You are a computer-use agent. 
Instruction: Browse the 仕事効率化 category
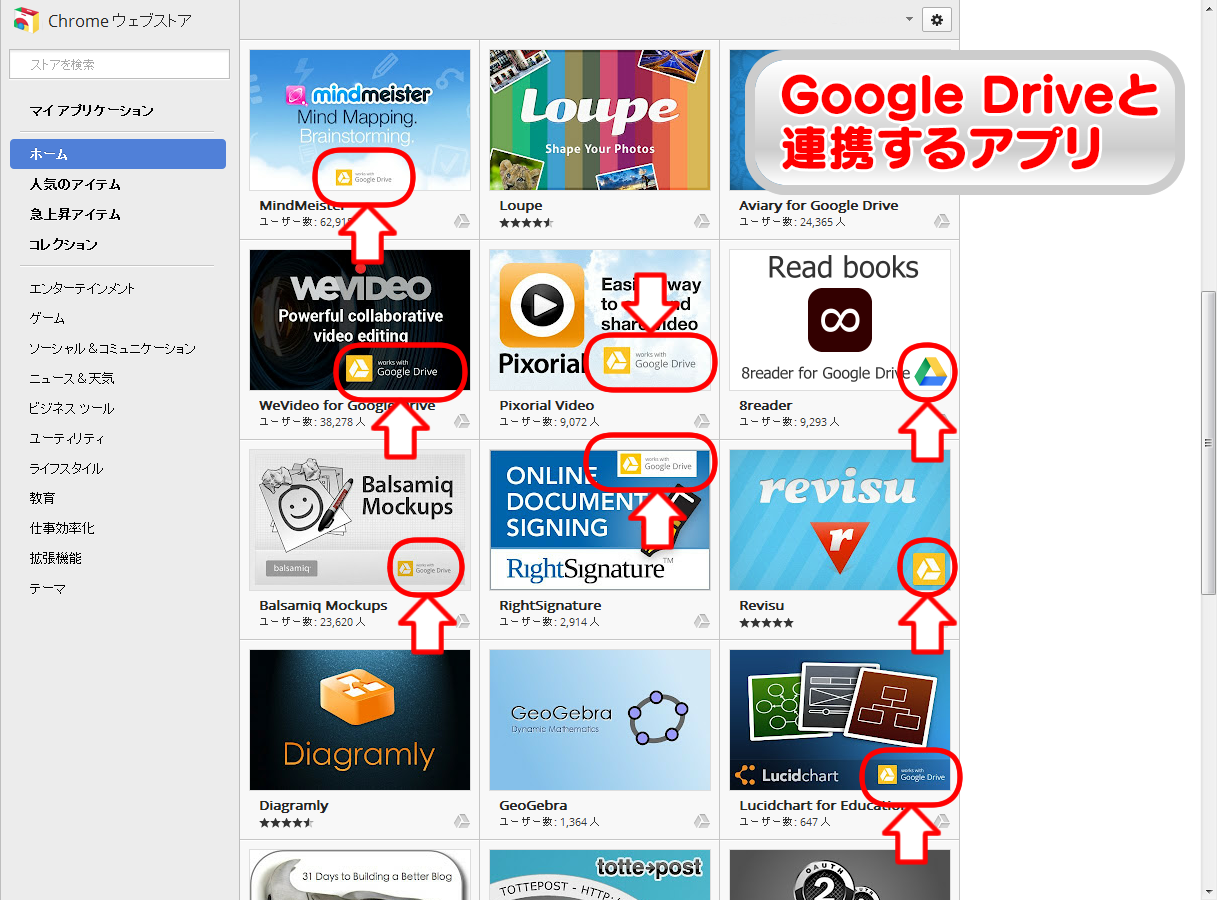tap(62, 528)
